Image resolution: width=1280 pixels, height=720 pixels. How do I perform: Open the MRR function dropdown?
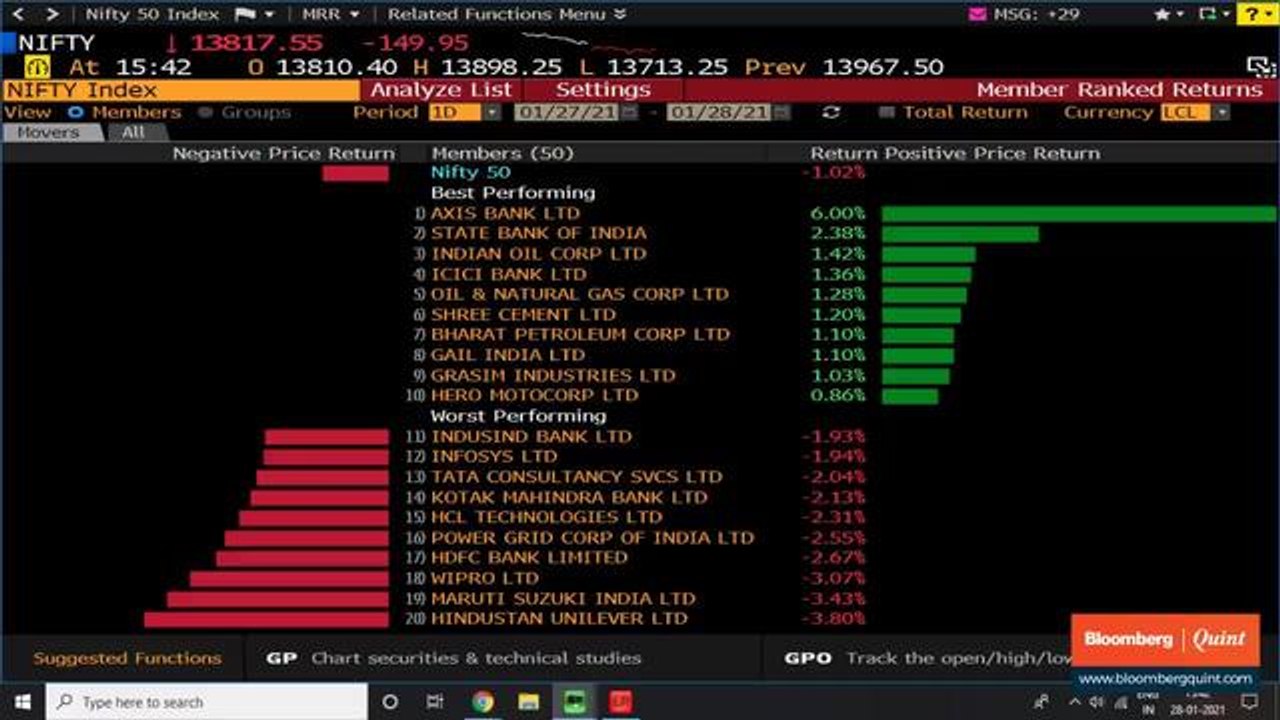(329, 14)
